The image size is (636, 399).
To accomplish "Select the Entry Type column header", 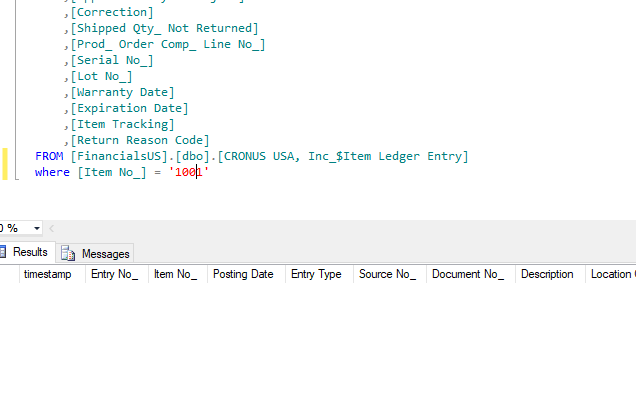I will [319, 274].
